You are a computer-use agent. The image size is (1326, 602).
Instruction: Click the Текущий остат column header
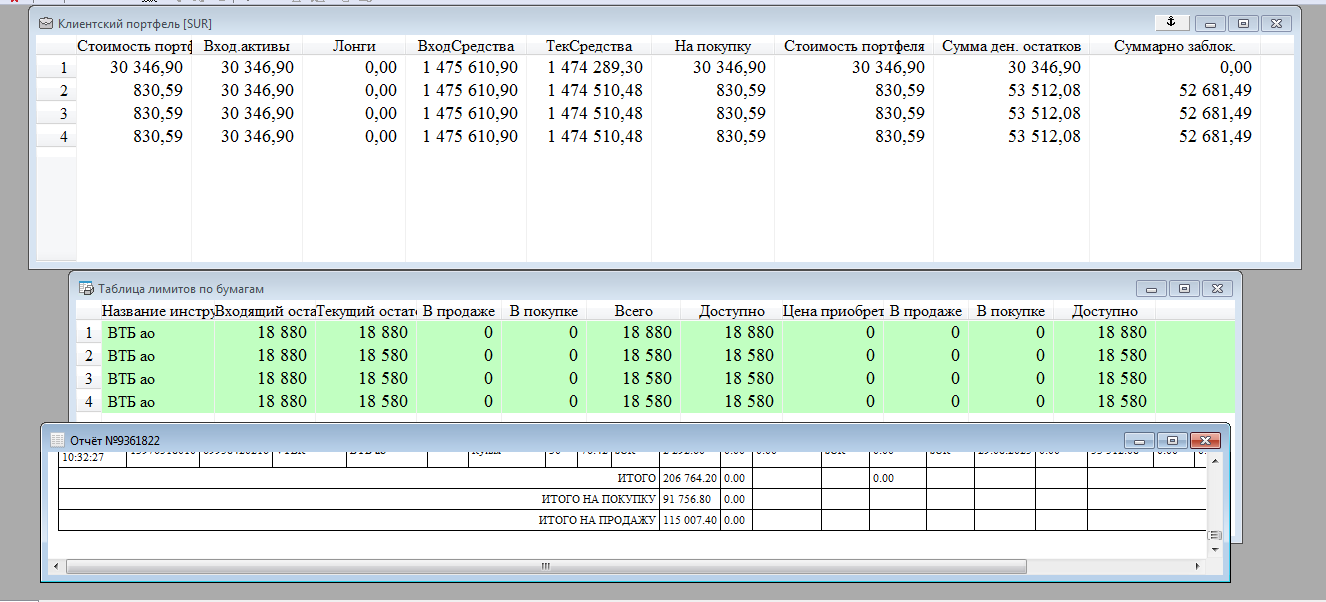[365, 311]
